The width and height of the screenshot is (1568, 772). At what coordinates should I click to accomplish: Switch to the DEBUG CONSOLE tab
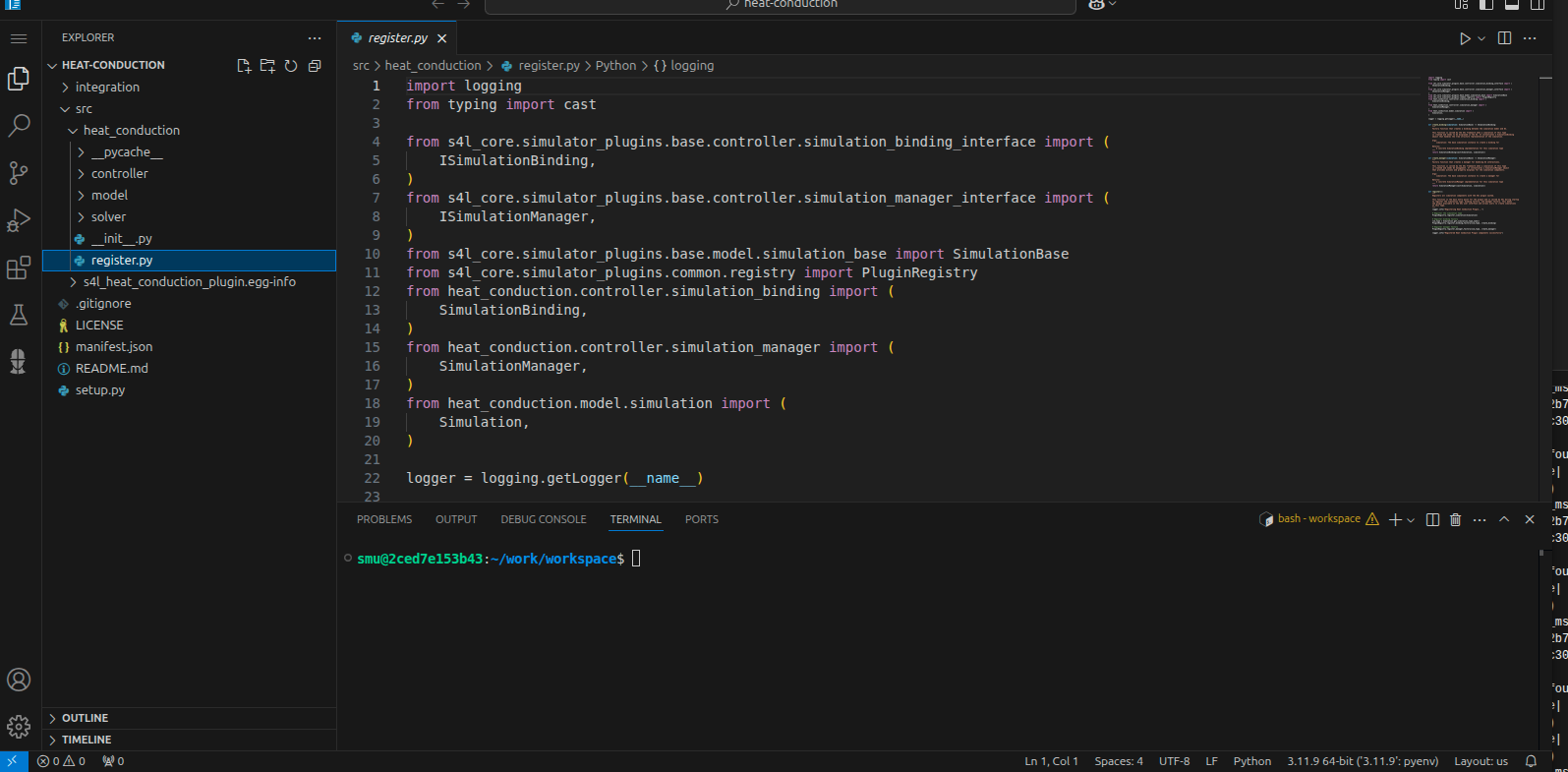click(x=544, y=519)
